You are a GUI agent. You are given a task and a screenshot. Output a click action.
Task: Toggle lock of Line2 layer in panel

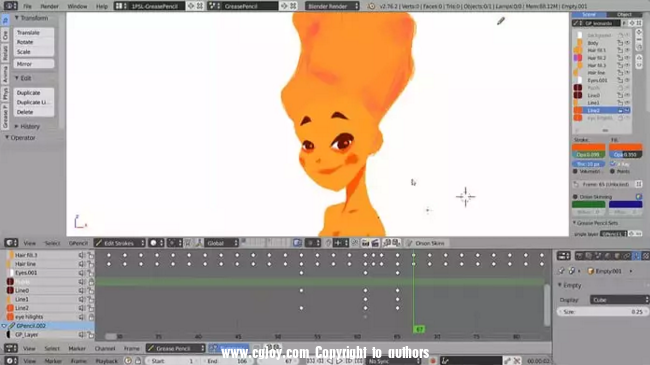click(x=620, y=111)
